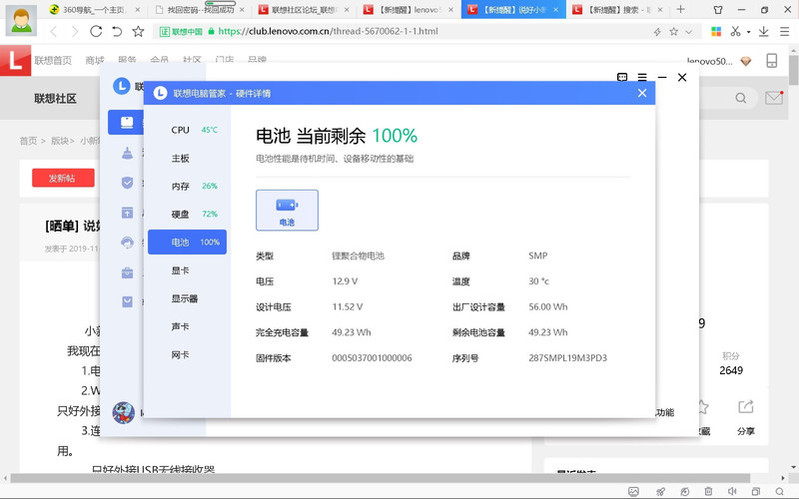The height and width of the screenshot is (499, 799).
Task: Switch to 360导航 tab
Action: coord(95,10)
